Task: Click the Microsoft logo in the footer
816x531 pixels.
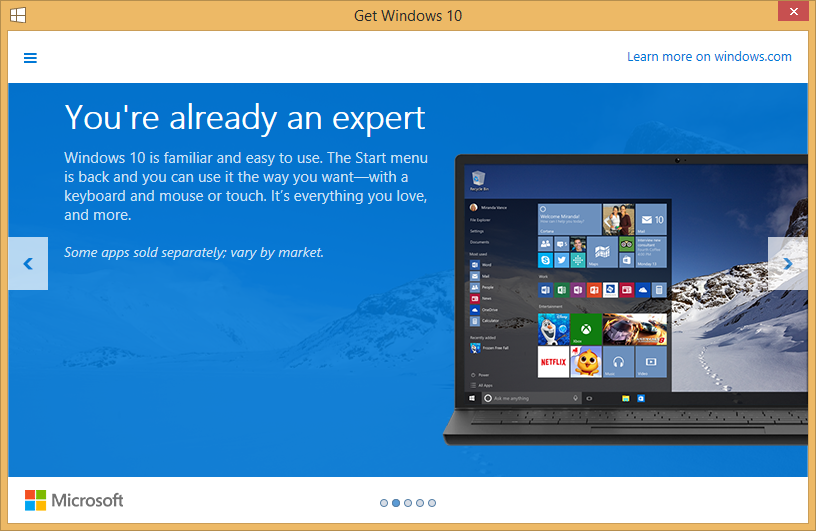Action: click(x=74, y=500)
